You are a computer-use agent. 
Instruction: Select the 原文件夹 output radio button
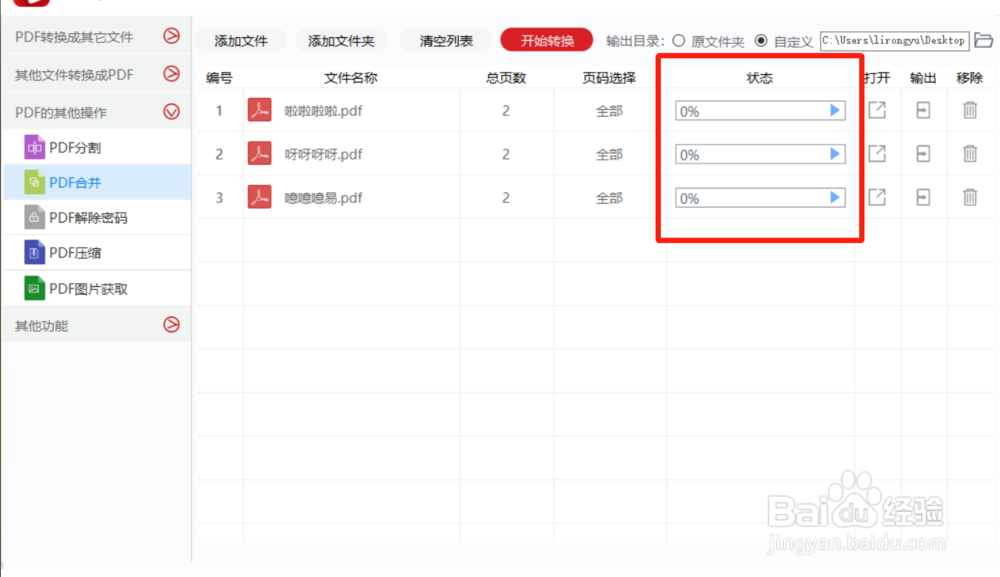pyautogui.click(x=678, y=41)
